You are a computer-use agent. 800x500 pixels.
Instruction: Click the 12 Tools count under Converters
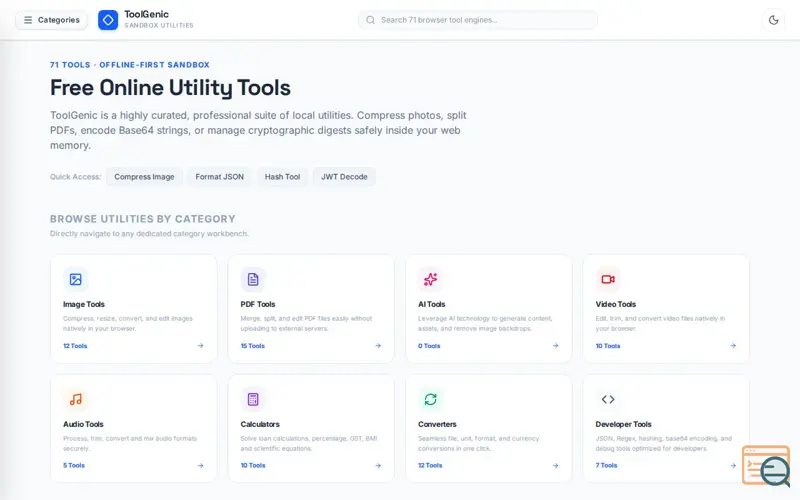[430, 465]
